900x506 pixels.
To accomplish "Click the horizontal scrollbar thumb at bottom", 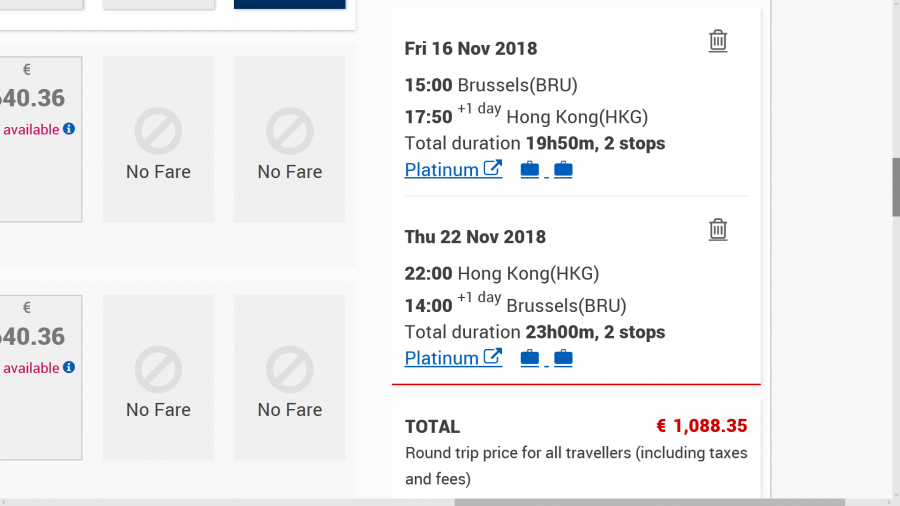I will coord(650,502).
